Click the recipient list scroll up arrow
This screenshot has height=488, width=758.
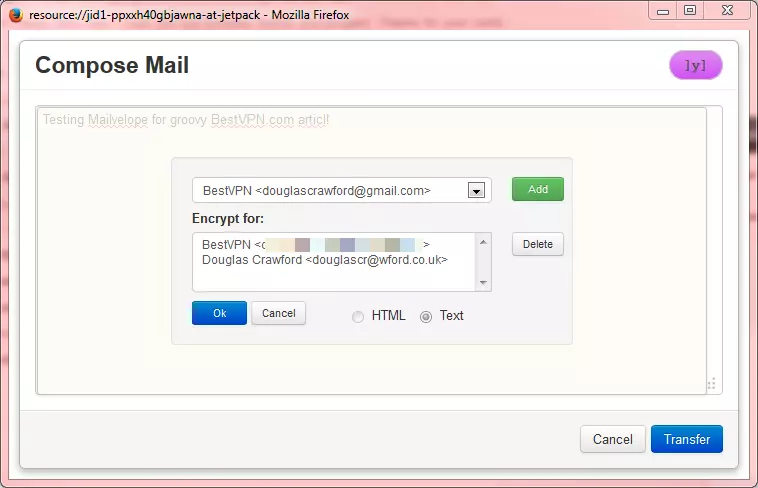click(483, 242)
